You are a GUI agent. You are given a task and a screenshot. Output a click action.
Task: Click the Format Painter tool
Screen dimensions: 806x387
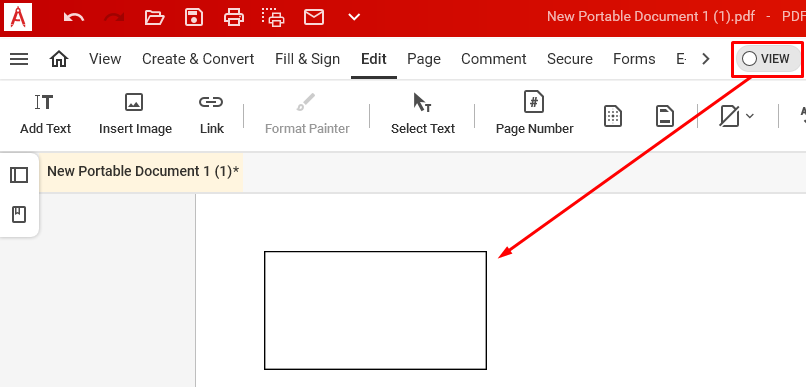[x=307, y=114]
